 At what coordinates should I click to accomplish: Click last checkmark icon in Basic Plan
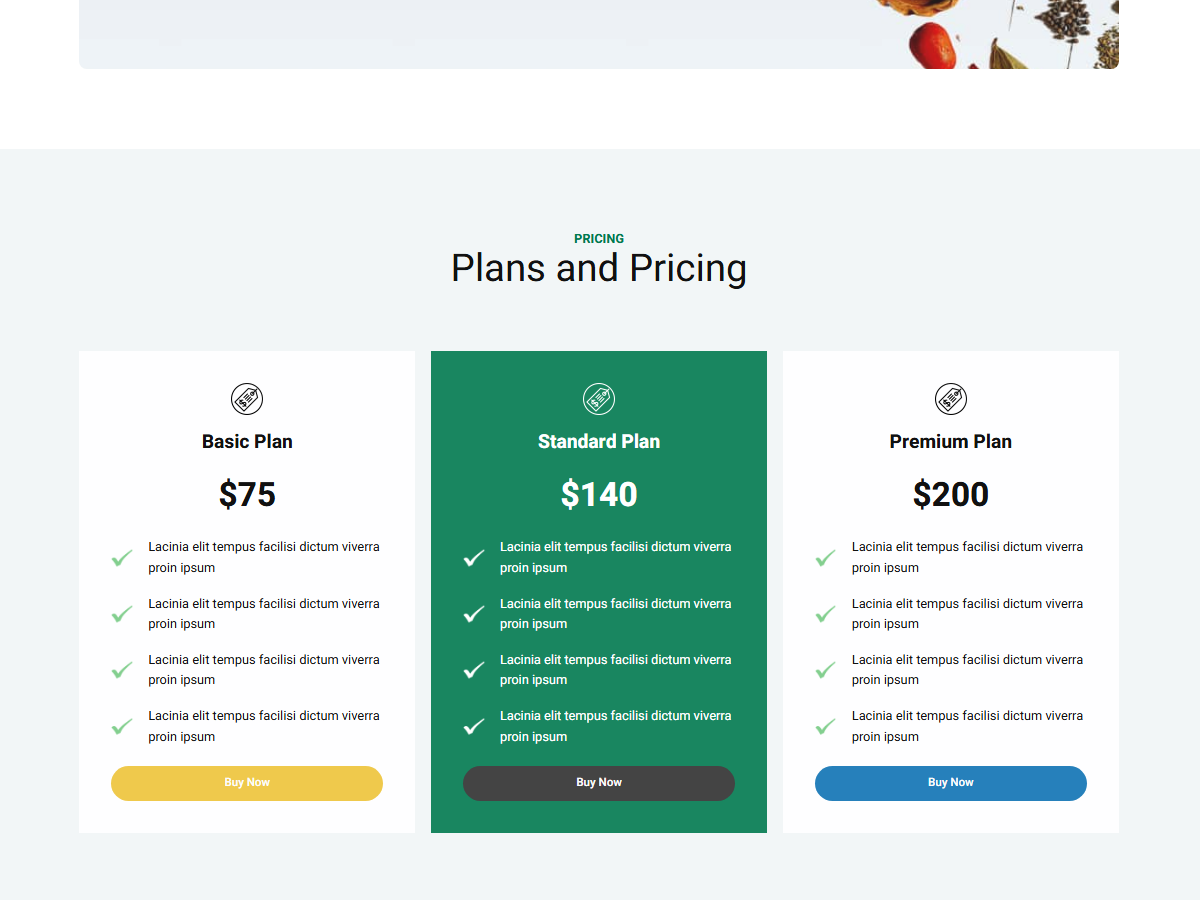(122, 726)
